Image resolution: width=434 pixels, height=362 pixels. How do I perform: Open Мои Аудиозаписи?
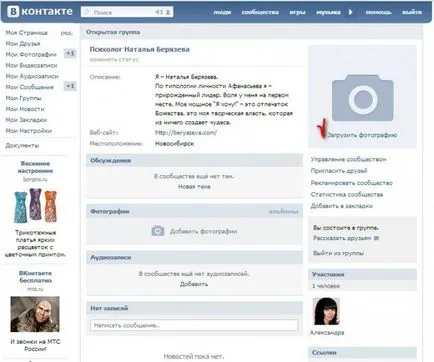[32, 76]
